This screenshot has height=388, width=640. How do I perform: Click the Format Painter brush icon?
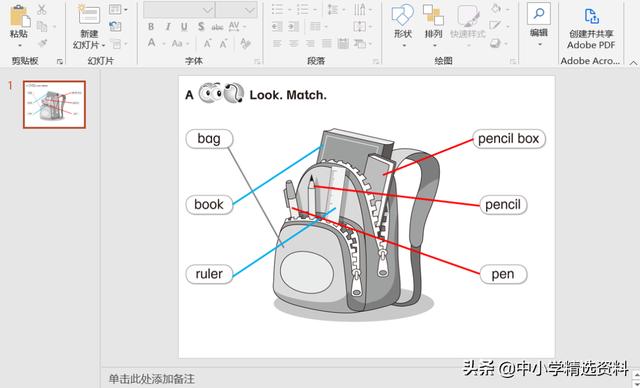coord(42,43)
